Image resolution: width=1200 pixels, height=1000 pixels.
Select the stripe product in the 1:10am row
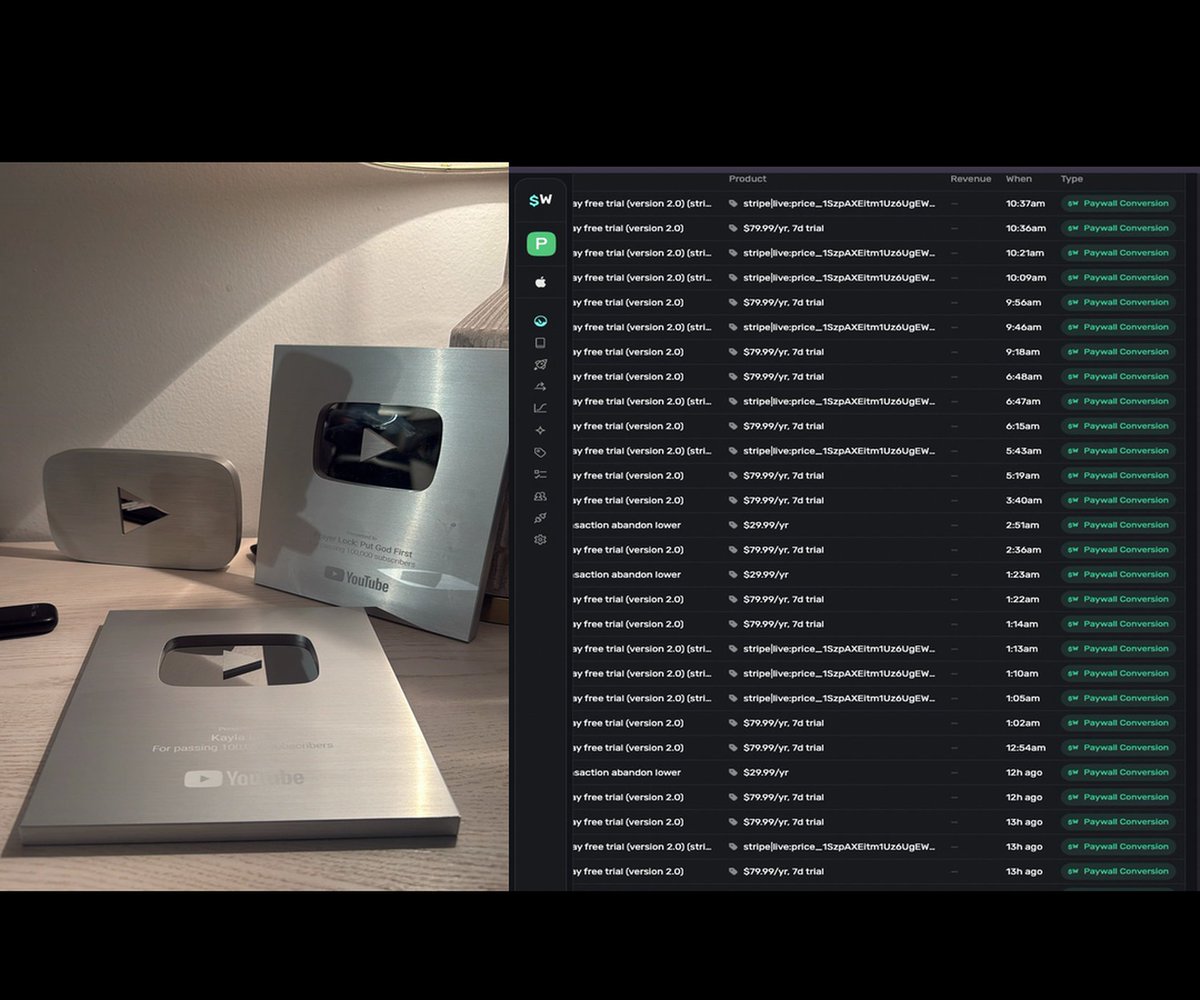pos(839,674)
